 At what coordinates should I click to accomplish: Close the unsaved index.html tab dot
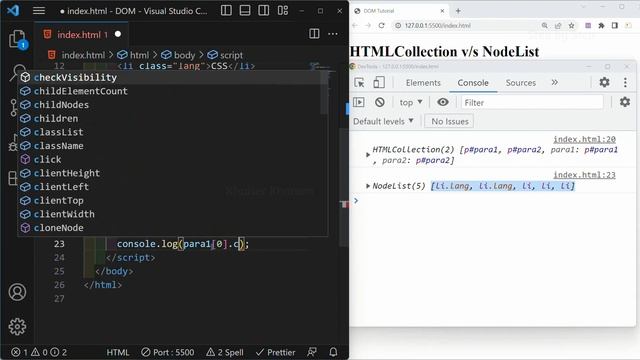(x=118, y=34)
